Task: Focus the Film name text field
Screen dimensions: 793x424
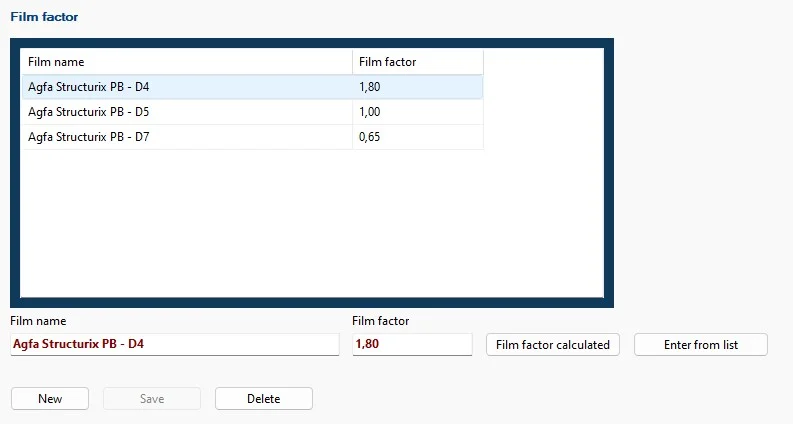Action: [x=175, y=344]
